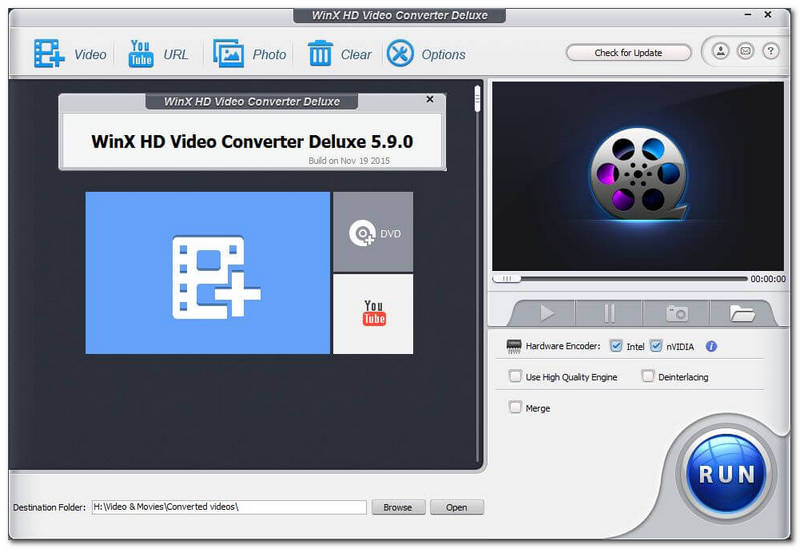Screen dimensions: 800x549
Task: Click the large blue add video tile
Action: [x=208, y=273]
